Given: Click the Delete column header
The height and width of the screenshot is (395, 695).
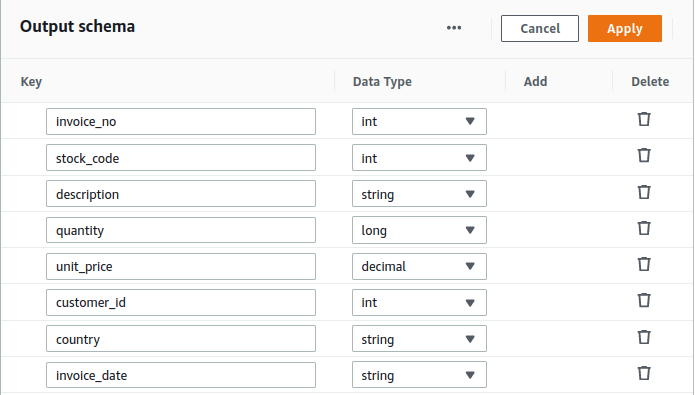Looking at the screenshot, I should [x=650, y=82].
